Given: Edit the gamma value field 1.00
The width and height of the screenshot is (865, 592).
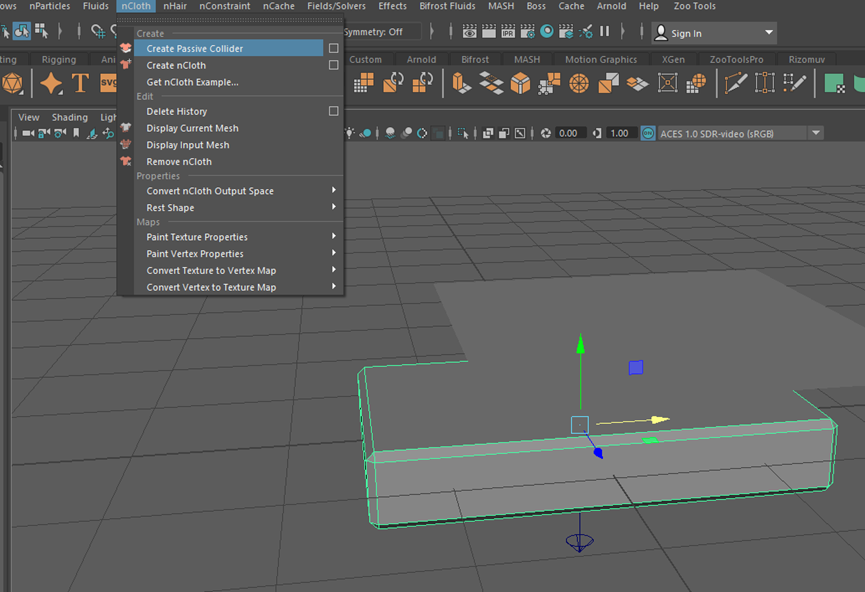Looking at the screenshot, I should click(621, 133).
